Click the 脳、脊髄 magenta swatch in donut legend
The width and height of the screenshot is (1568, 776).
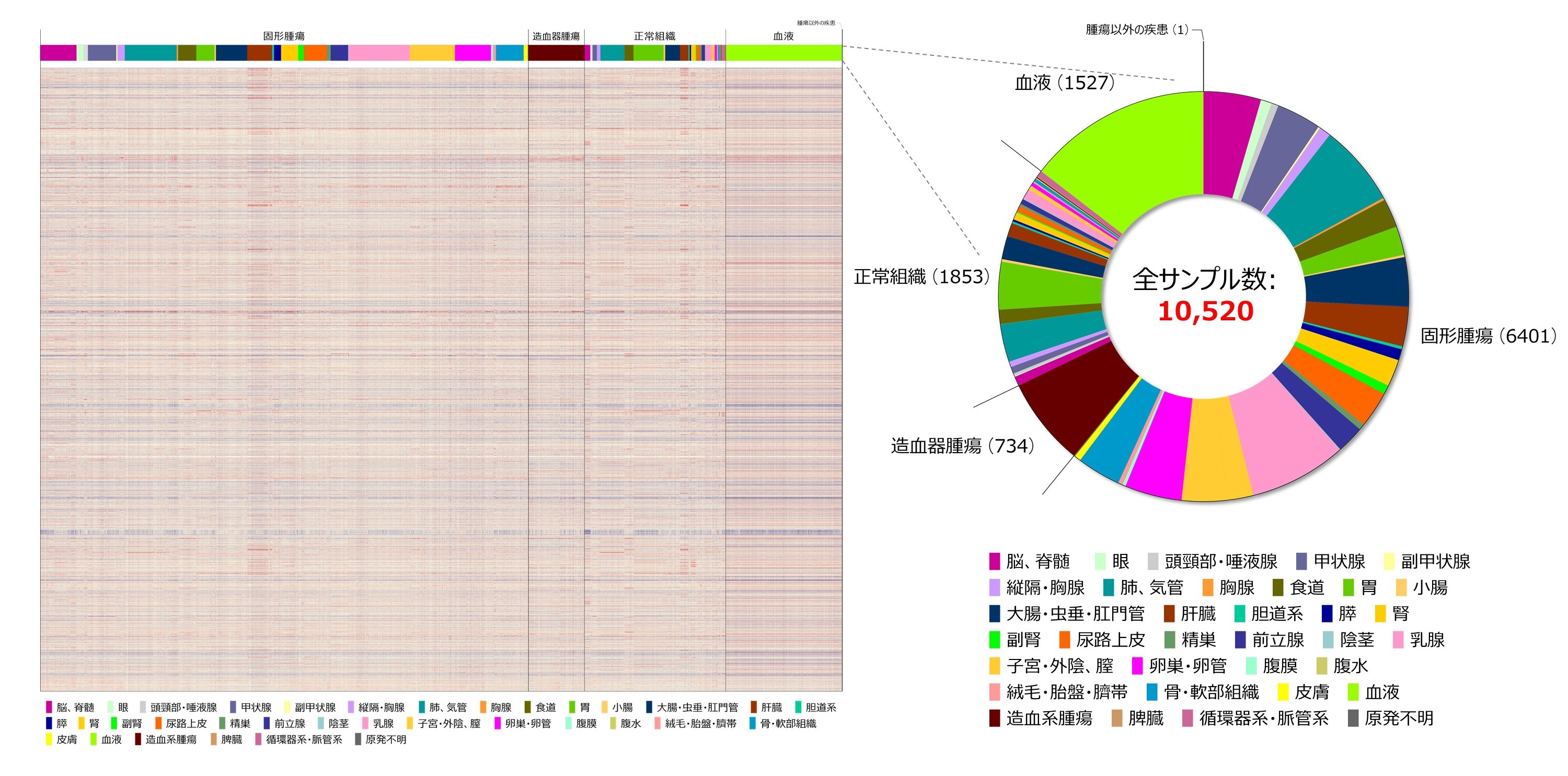(995, 561)
